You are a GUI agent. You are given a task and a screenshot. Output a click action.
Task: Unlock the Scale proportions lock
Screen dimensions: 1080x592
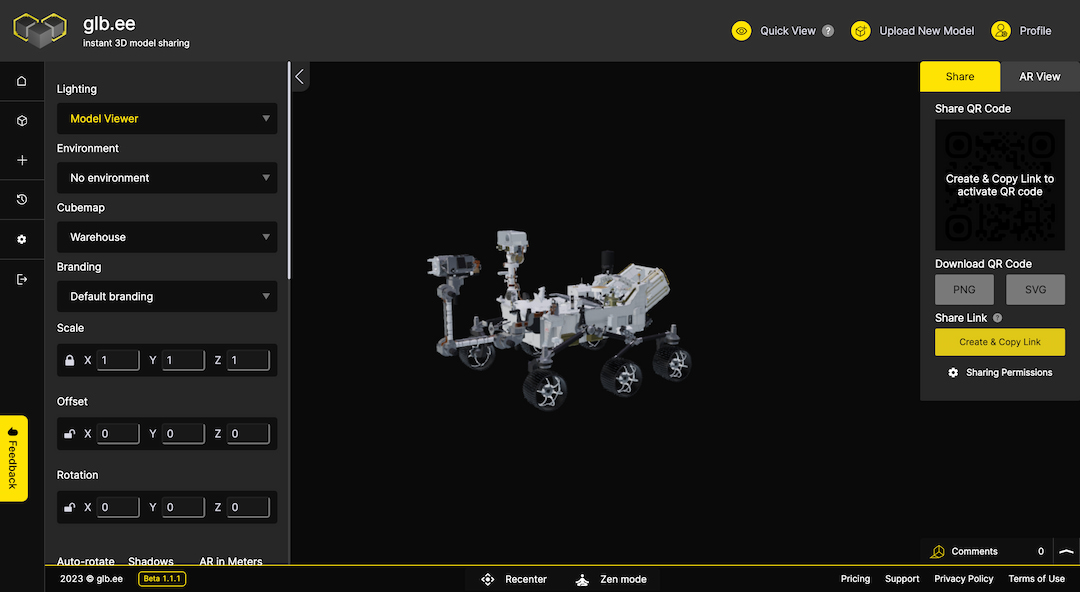click(70, 360)
